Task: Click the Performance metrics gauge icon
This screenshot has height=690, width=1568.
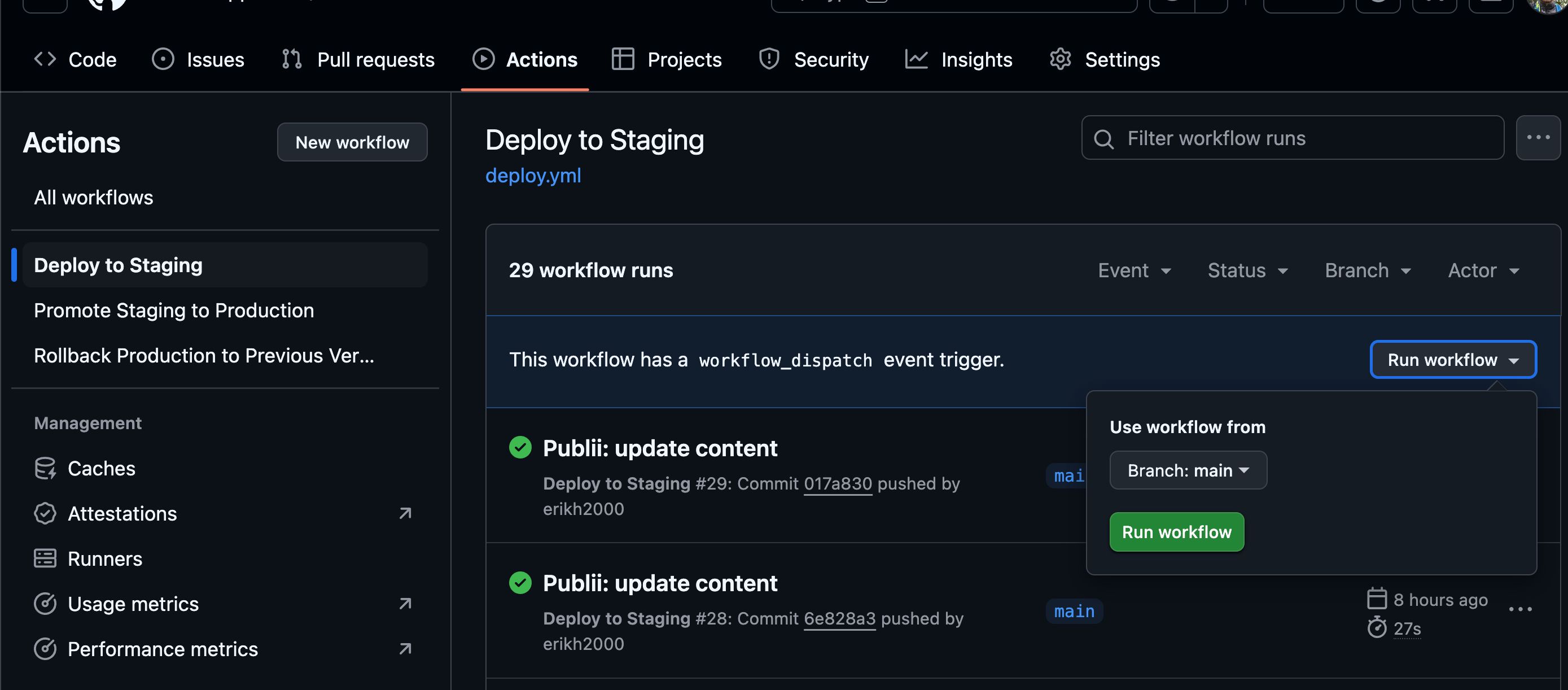Action: point(45,649)
